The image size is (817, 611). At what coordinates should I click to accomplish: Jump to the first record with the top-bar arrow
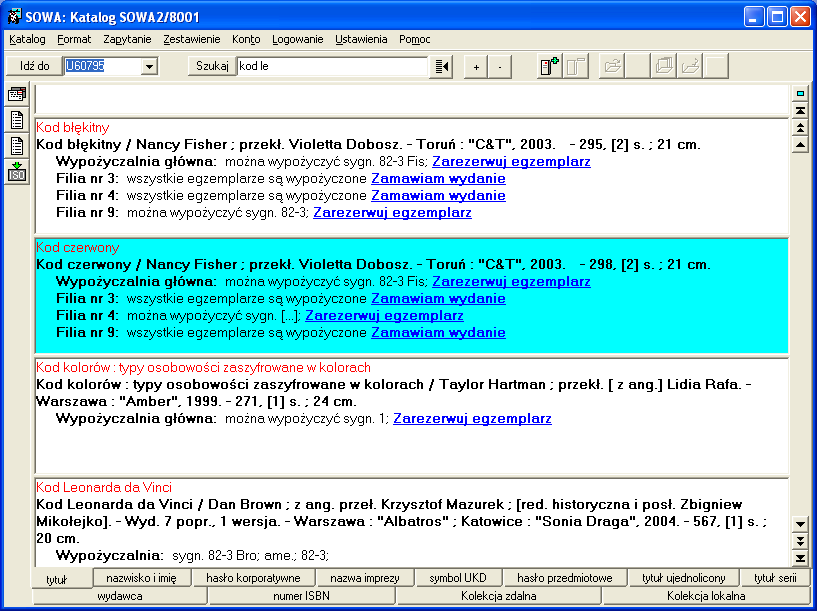click(x=800, y=110)
